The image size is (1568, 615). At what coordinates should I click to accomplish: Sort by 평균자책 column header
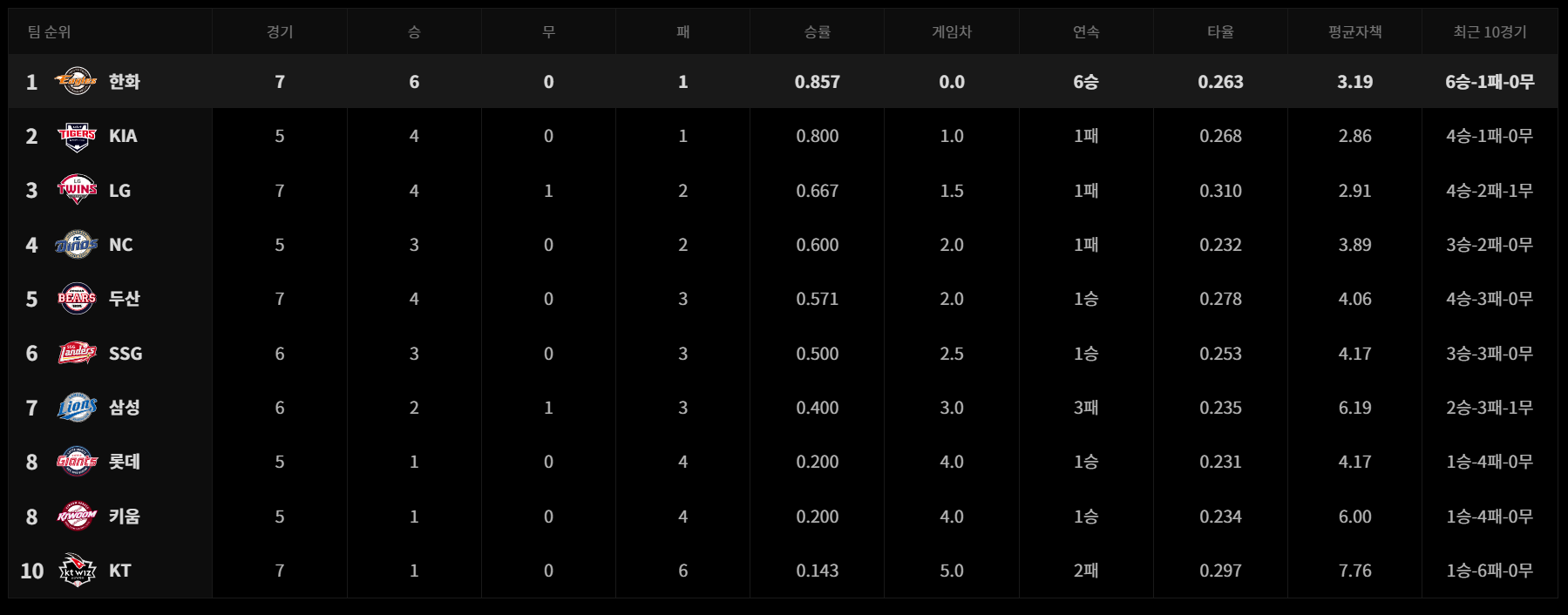pos(1354,32)
